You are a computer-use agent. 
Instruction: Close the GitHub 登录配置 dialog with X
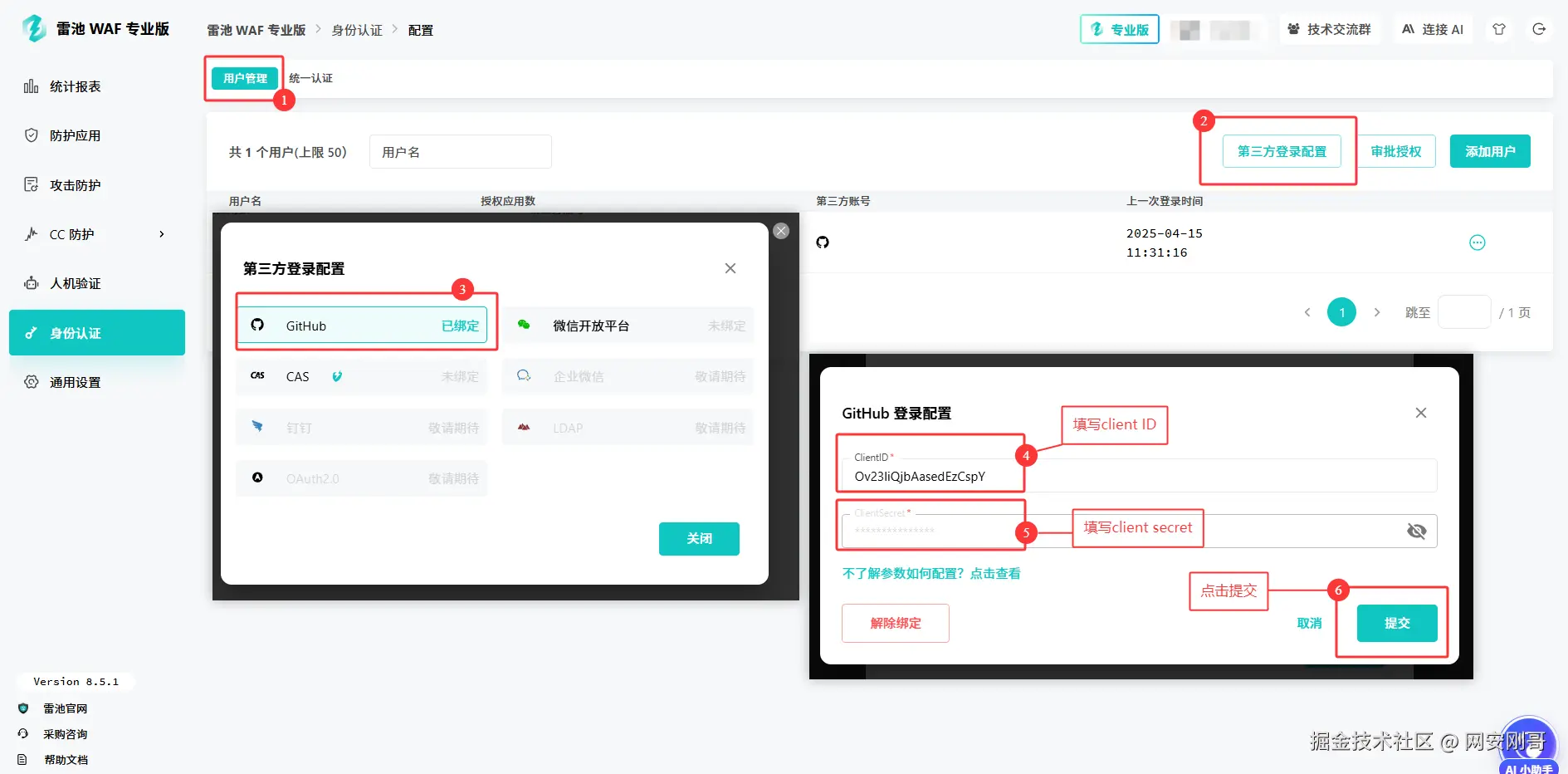point(1421,413)
